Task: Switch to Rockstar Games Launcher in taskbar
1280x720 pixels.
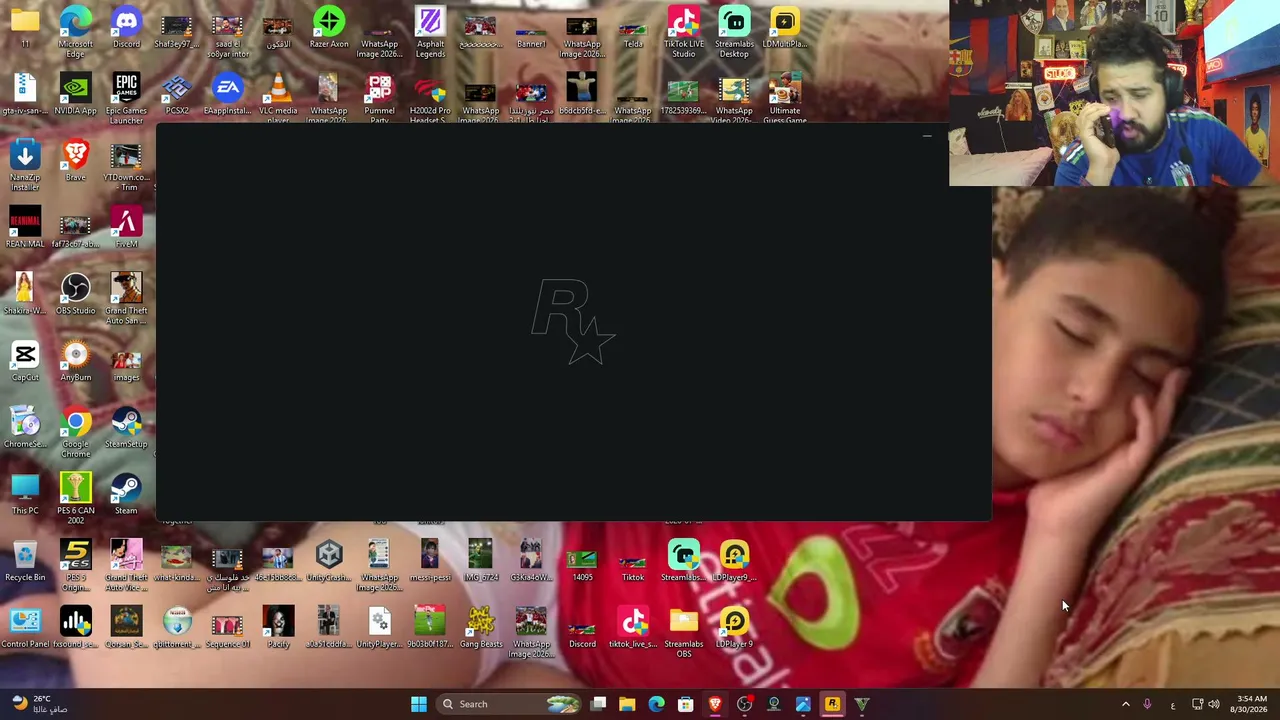Action: tap(832, 704)
